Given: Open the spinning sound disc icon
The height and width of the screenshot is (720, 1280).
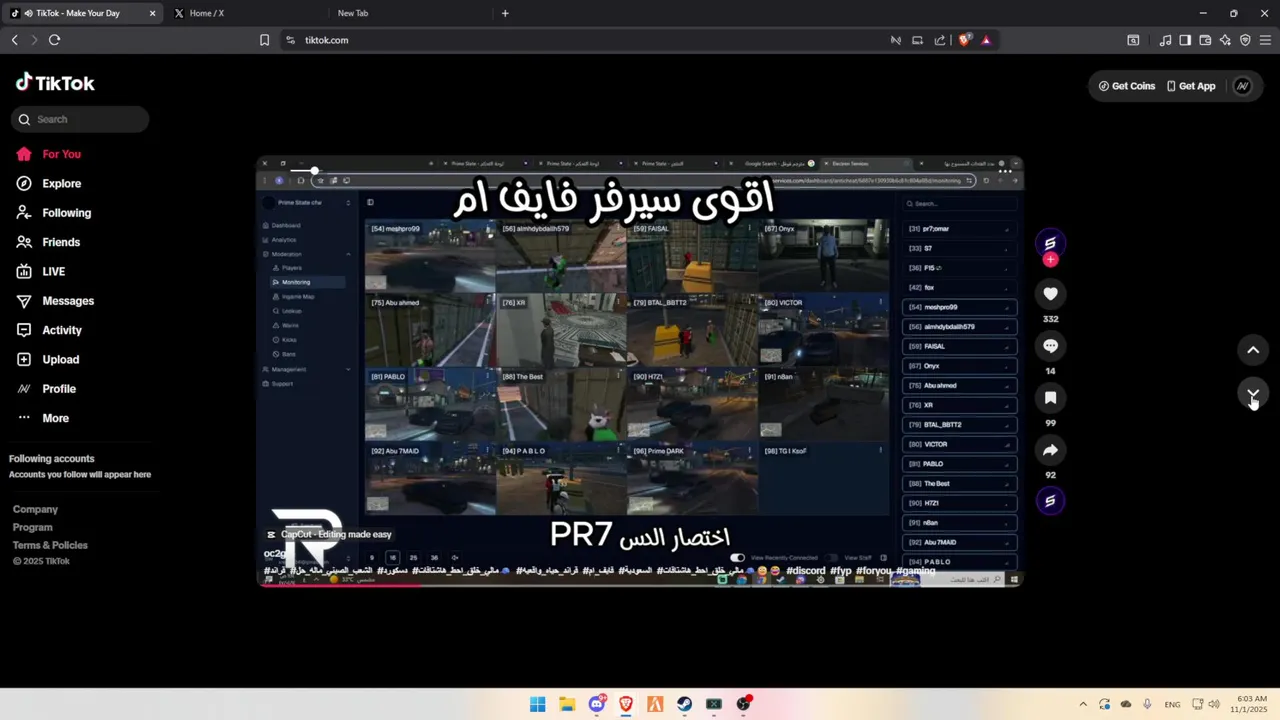Looking at the screenshot, I should [1050, 501].
